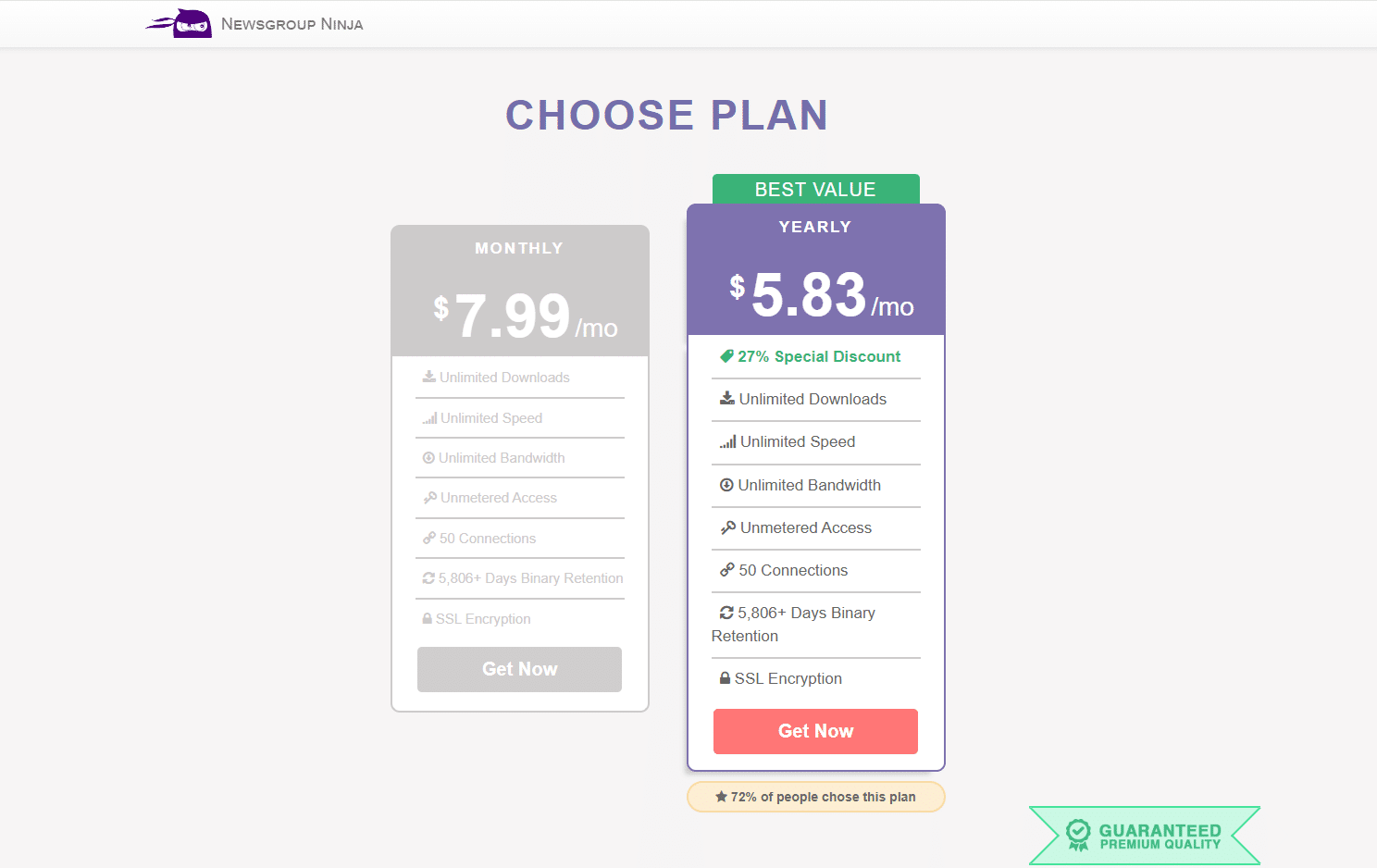Image resolution: width=1377 pixels, height=868 pixels.
Task: Click the bandwidth clock icon in Yearly plan
Action: coord(727,485)
